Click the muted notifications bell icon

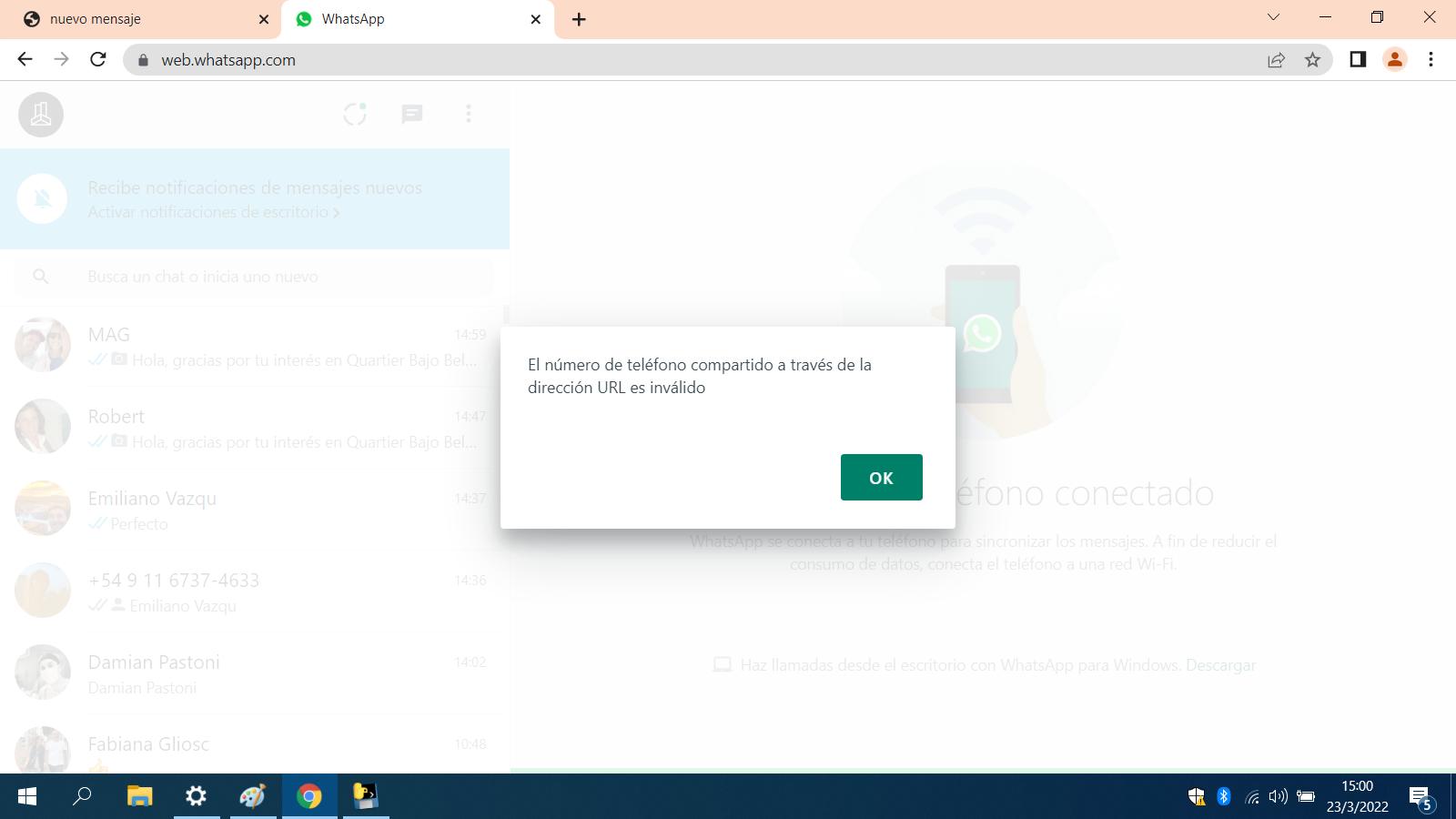coord(43,198)
